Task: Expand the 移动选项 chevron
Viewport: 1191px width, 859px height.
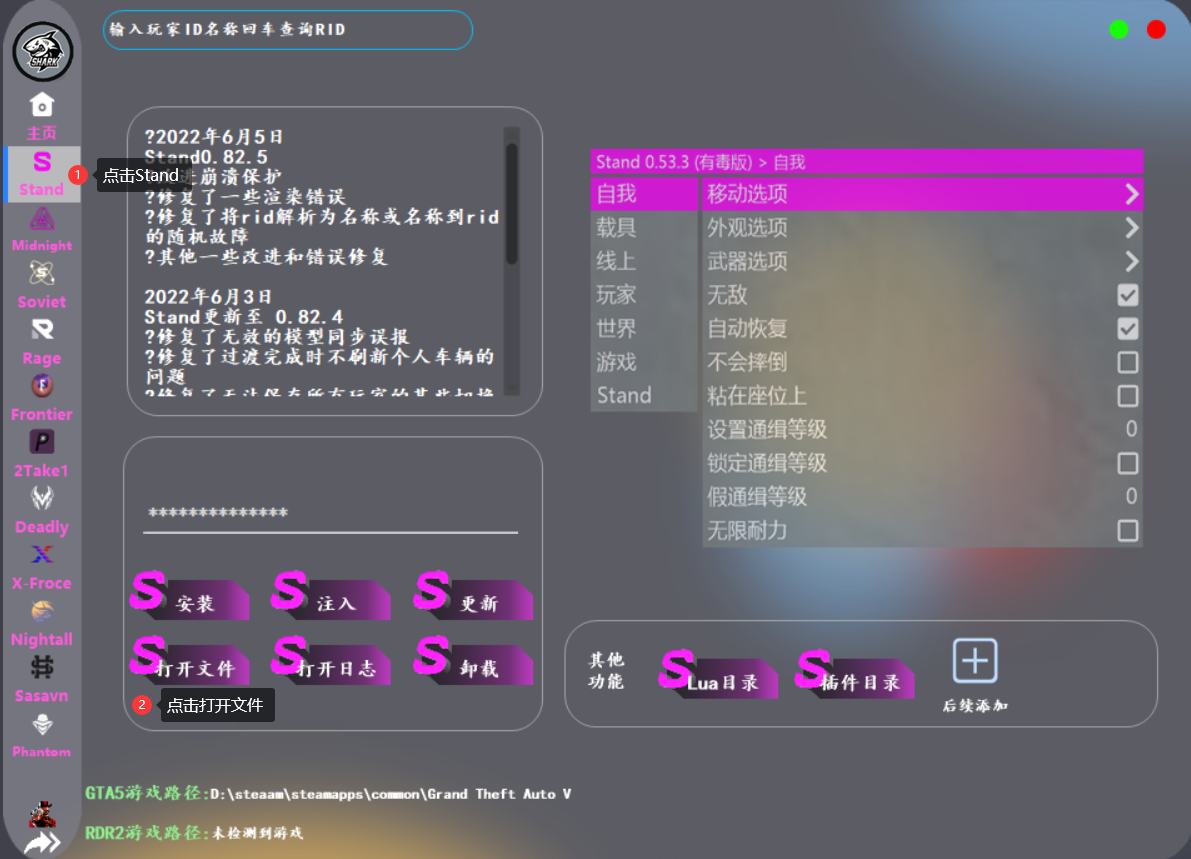Action: coord(1131,193)
